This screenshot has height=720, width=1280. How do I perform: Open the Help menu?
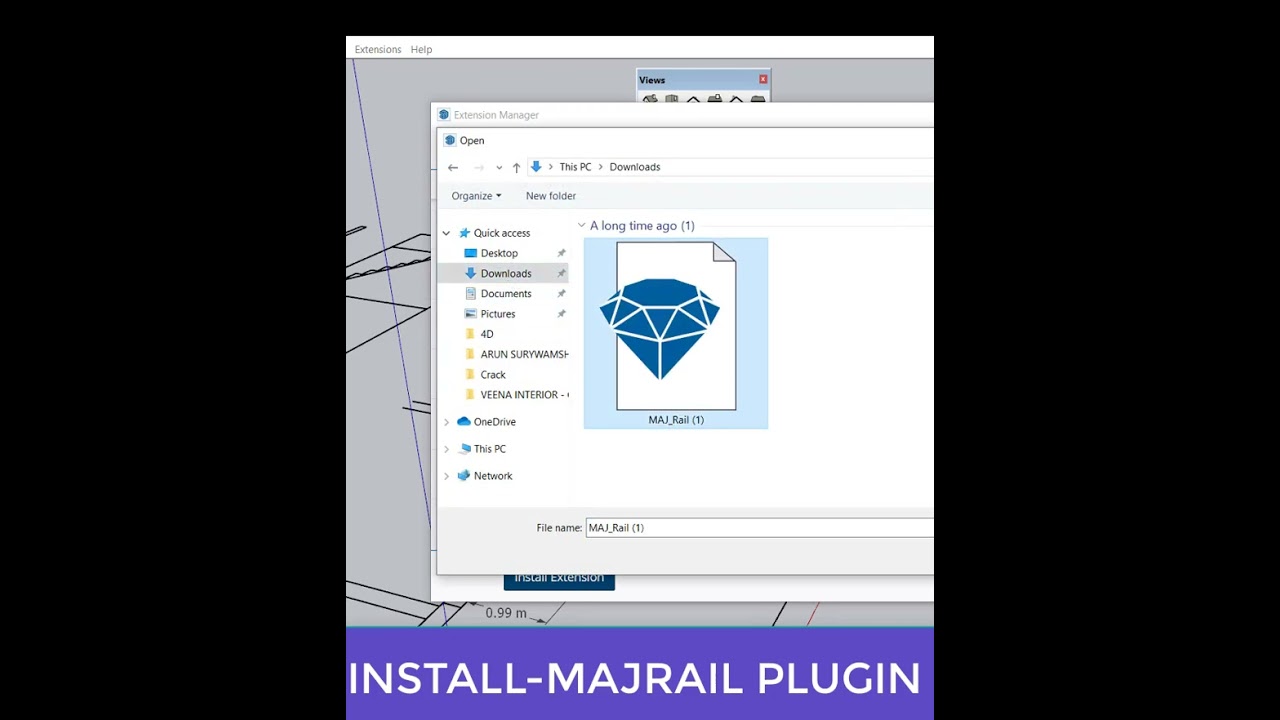(x=421, y=49)
